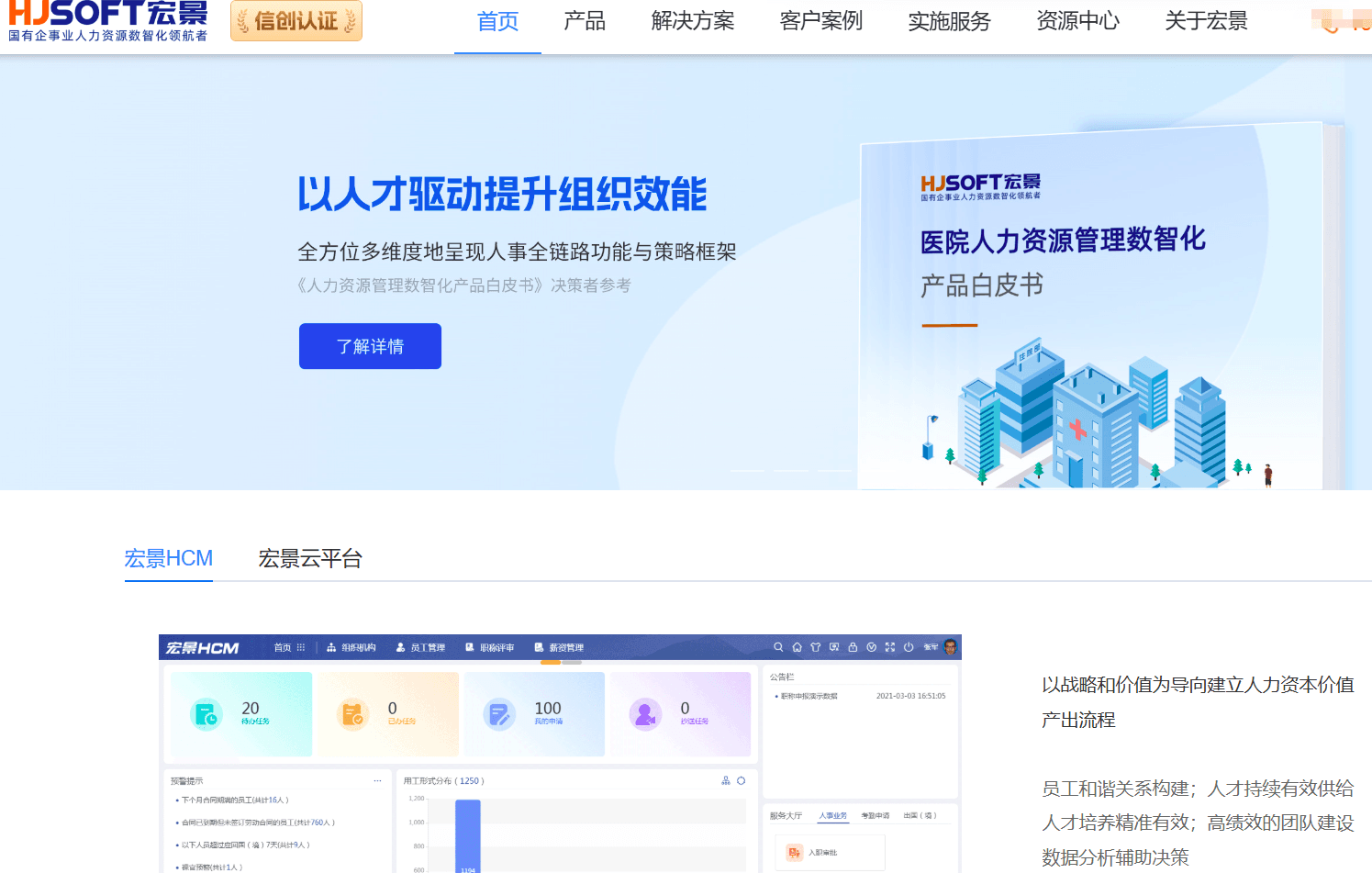1372x873 pixels.
Task: Switch to the 考勤申请 tab in 服务大厅
Action: 876,816
